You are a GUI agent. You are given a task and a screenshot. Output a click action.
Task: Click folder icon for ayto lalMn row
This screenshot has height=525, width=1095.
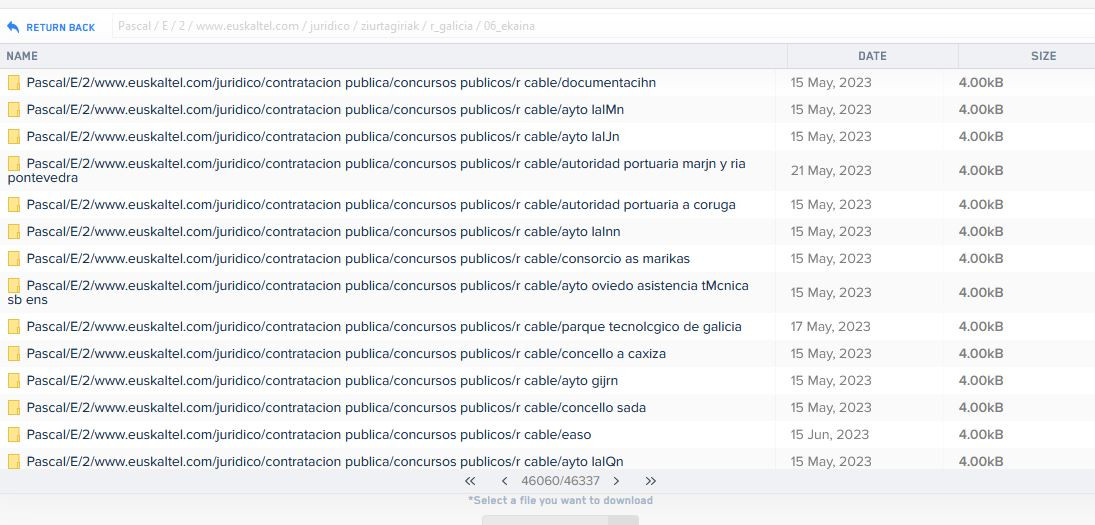(14, 110)
